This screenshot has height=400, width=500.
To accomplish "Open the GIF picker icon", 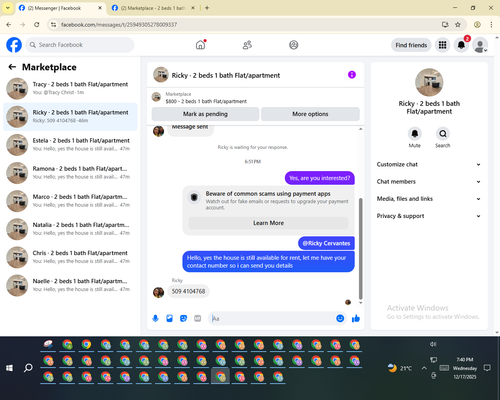I will pos(198,318).
